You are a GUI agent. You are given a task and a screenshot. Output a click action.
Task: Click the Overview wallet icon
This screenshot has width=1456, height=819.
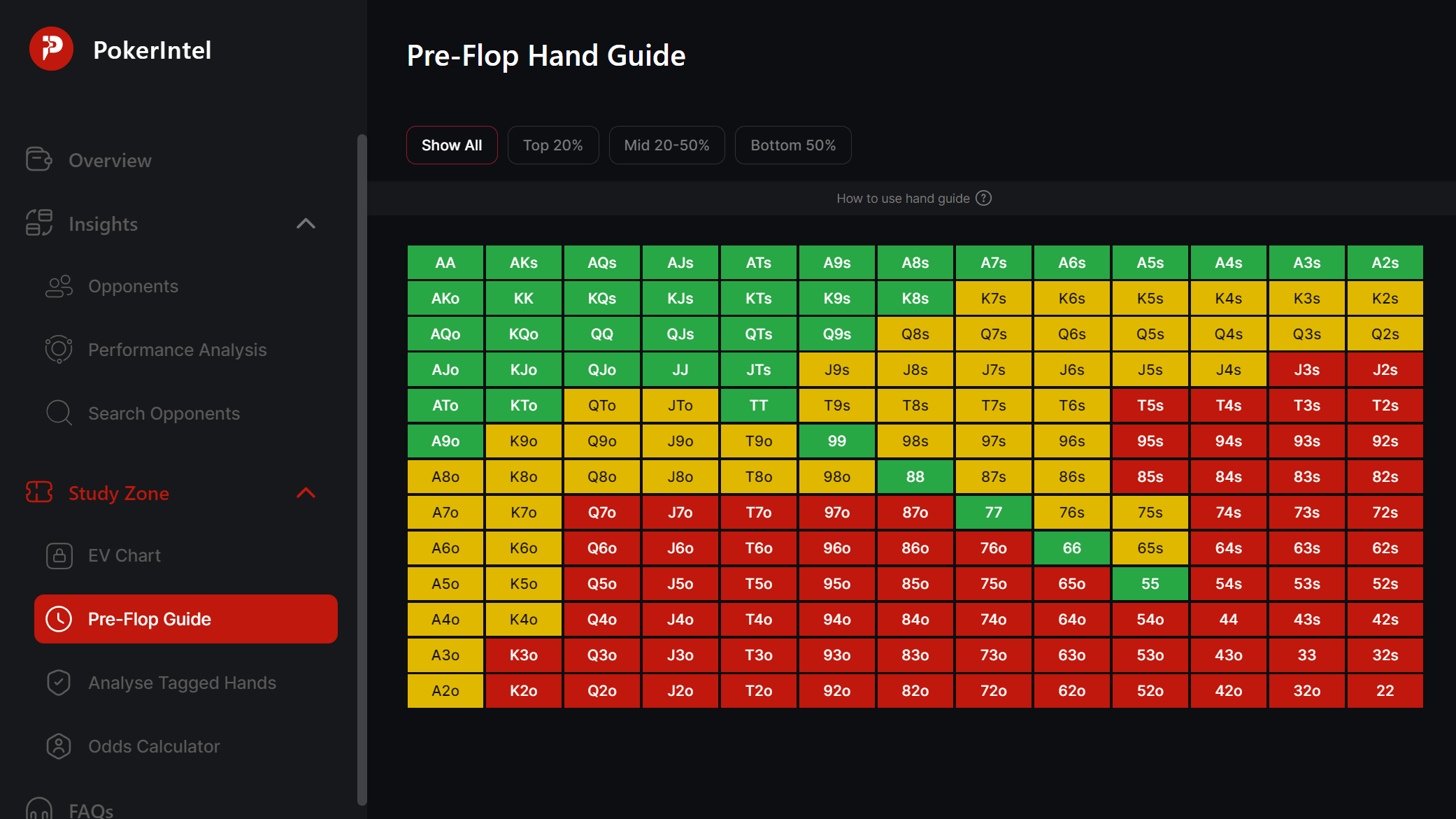click(39, 159)
